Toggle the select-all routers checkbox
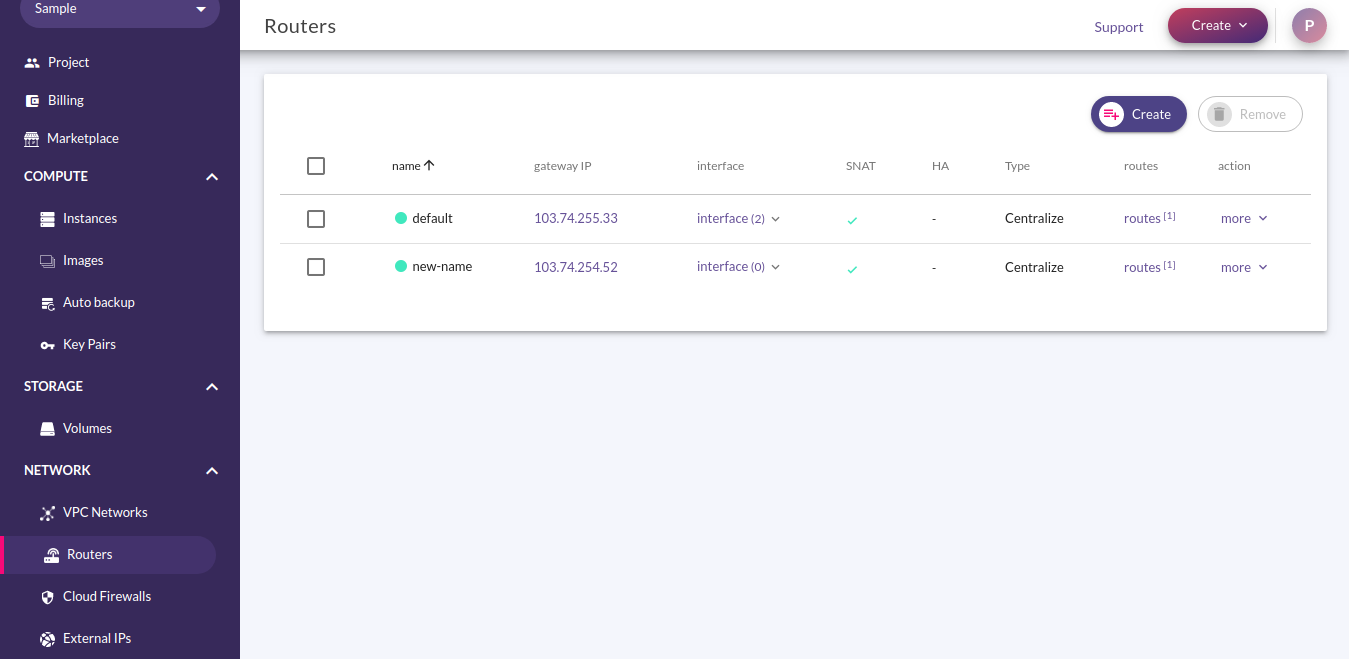Viewport: 1349px width, 659px height. pos(316,166)
